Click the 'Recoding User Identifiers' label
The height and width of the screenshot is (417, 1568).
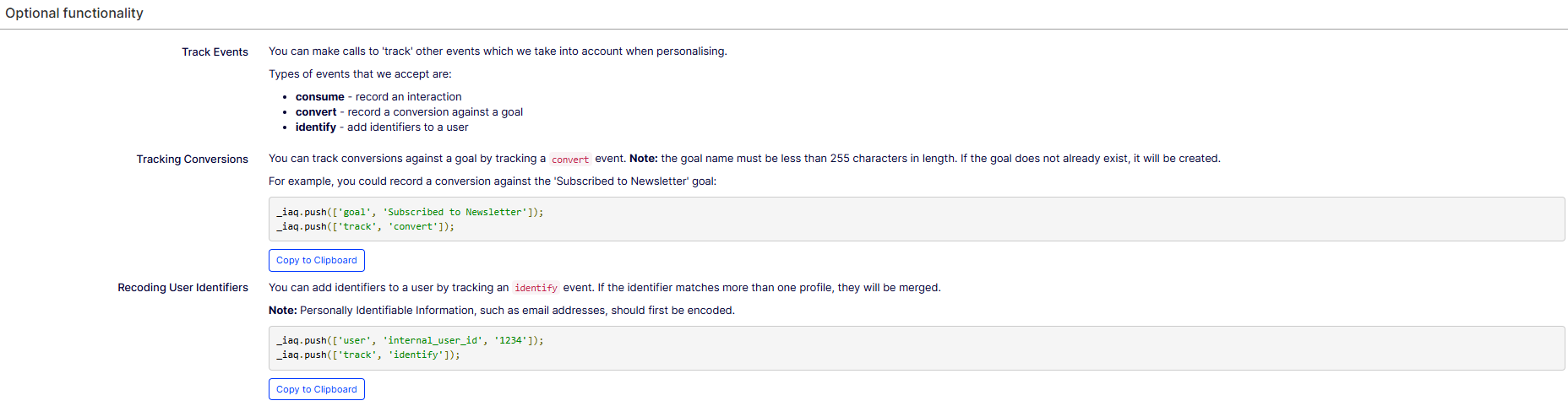point(182,287)
